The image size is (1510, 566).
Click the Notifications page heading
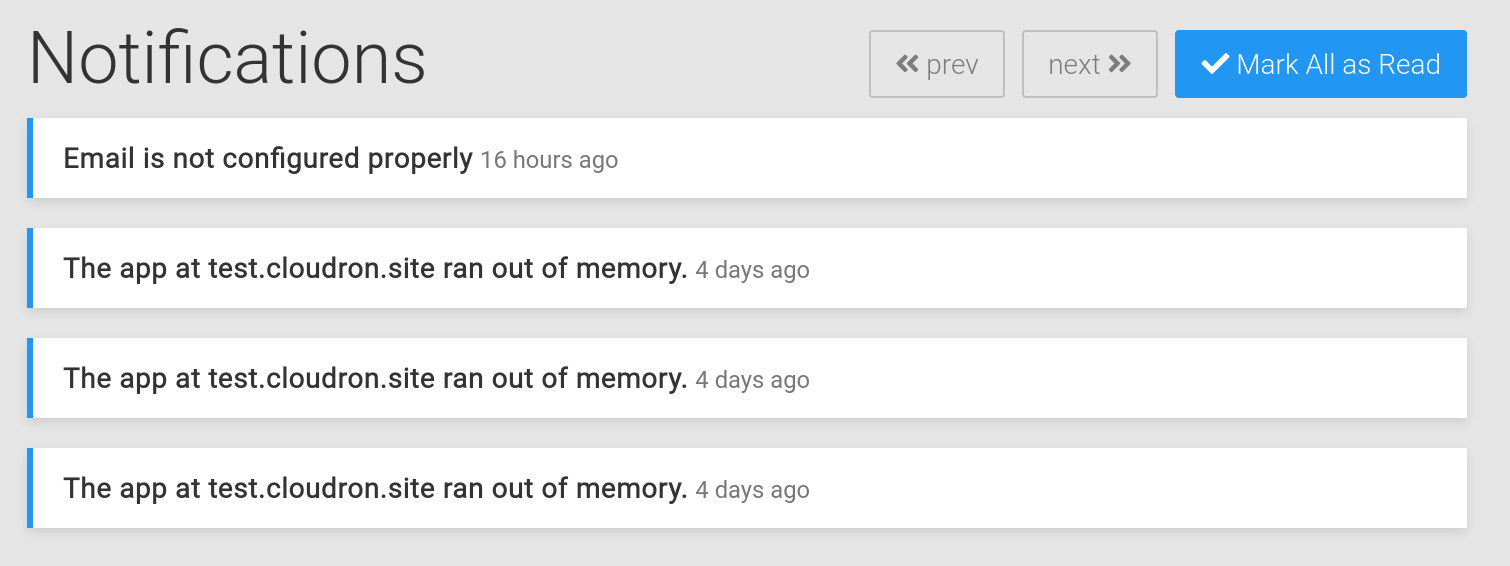tap(227, 59)
